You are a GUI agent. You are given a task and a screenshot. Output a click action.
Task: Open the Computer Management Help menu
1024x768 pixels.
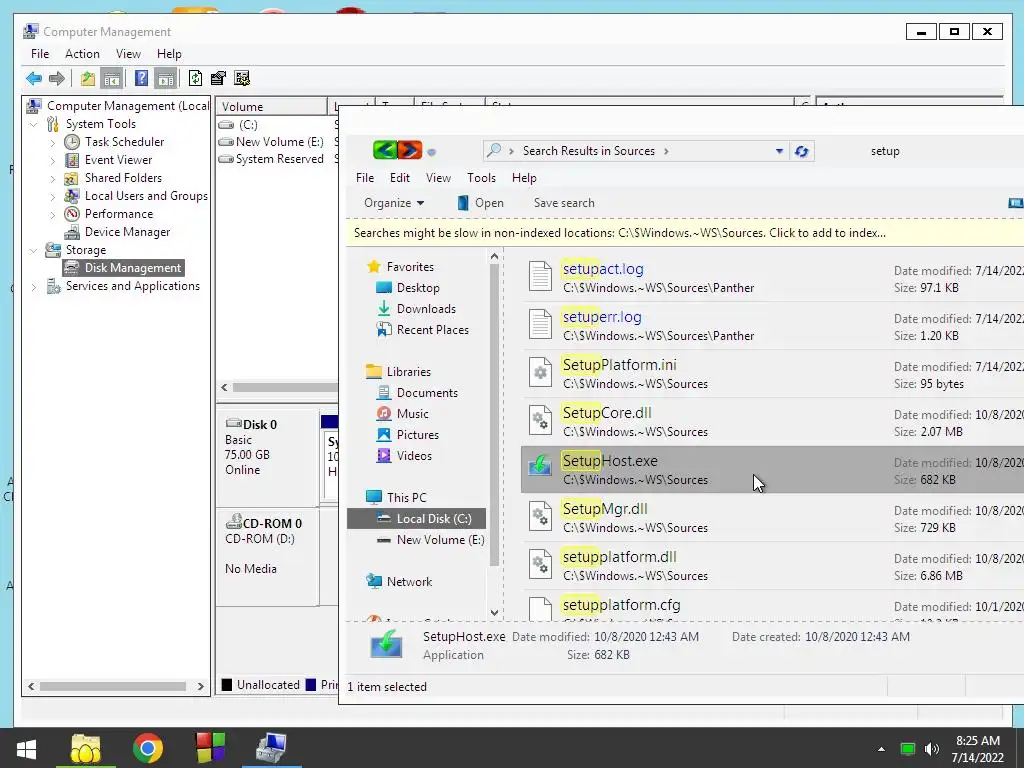click(x=169, y=54)
